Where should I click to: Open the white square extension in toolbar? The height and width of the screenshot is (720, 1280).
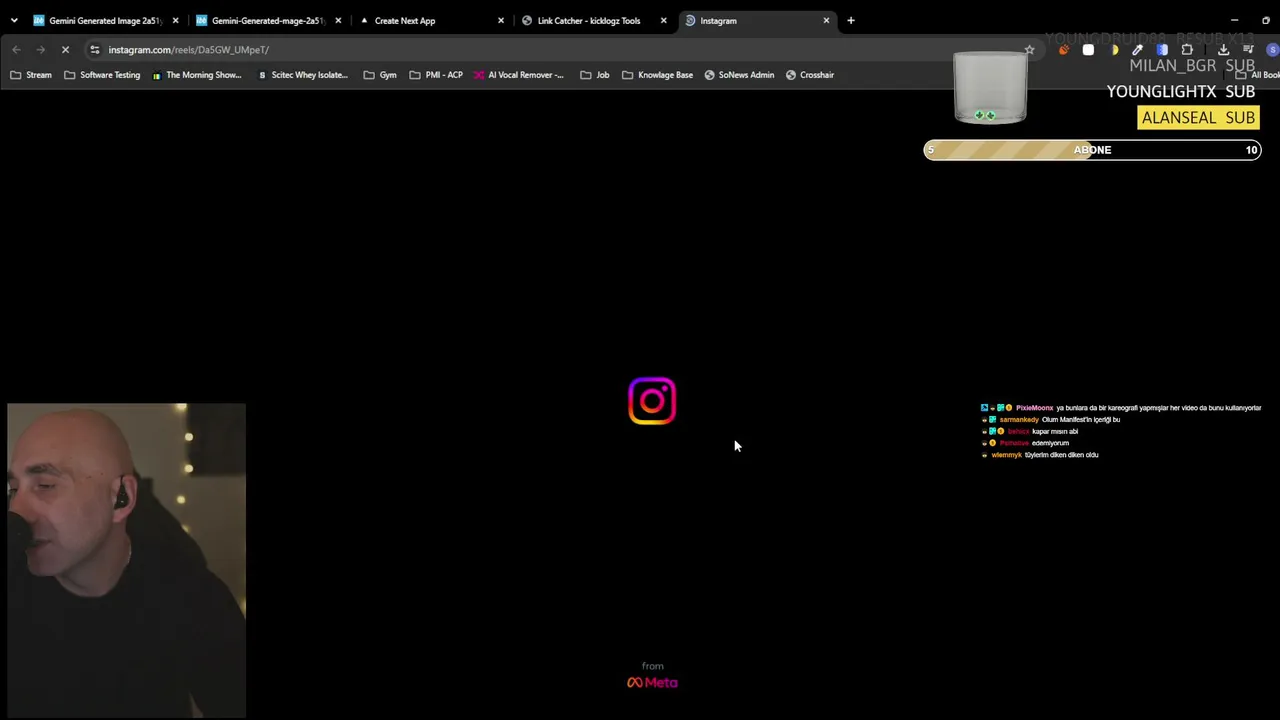(x=1088, y=49)
